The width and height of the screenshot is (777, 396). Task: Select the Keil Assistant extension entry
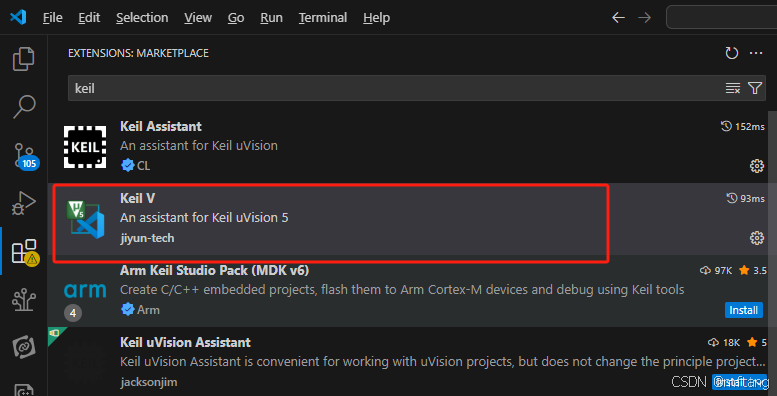[408, 146]
